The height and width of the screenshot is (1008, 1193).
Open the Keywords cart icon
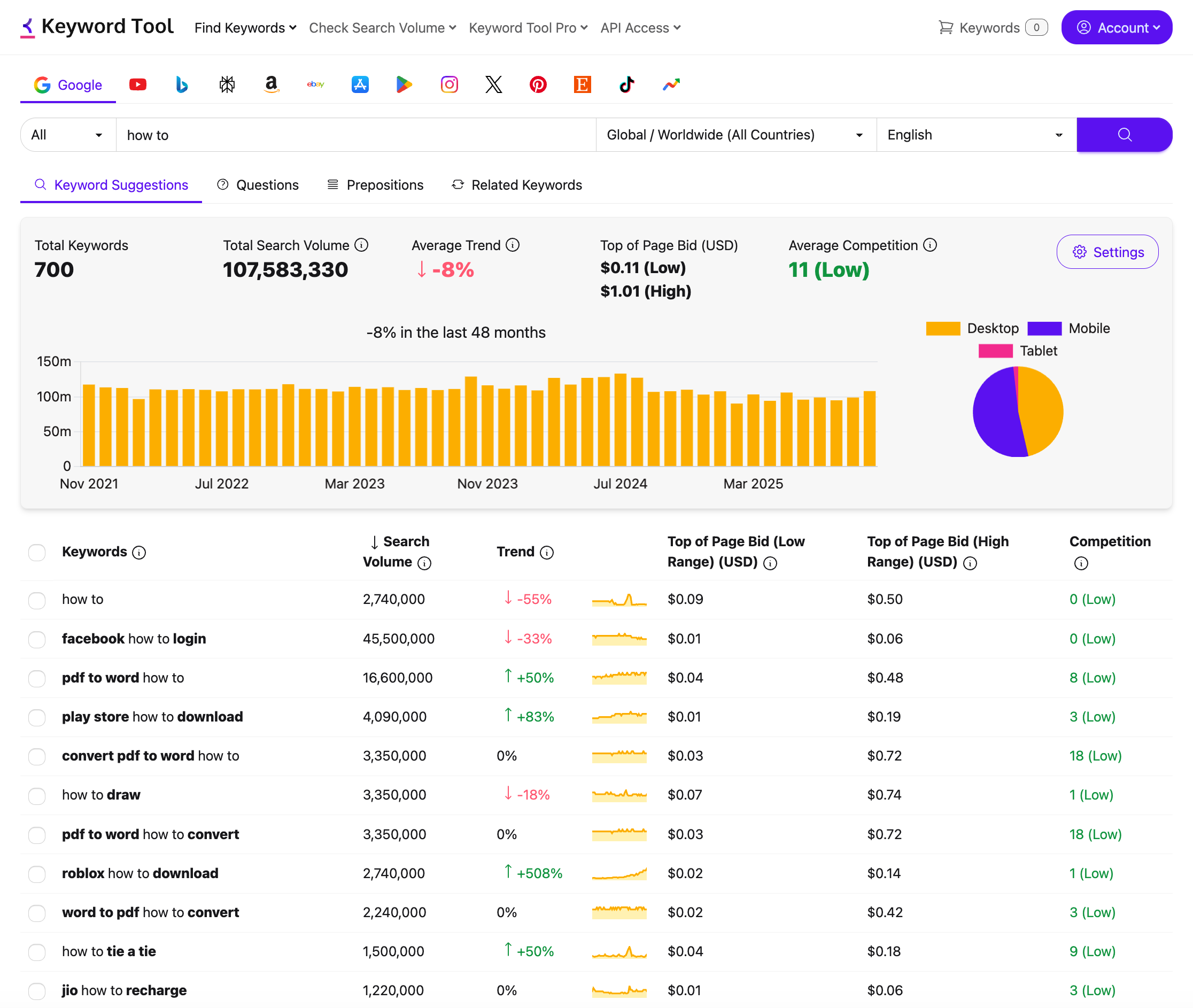pos(946,27)
